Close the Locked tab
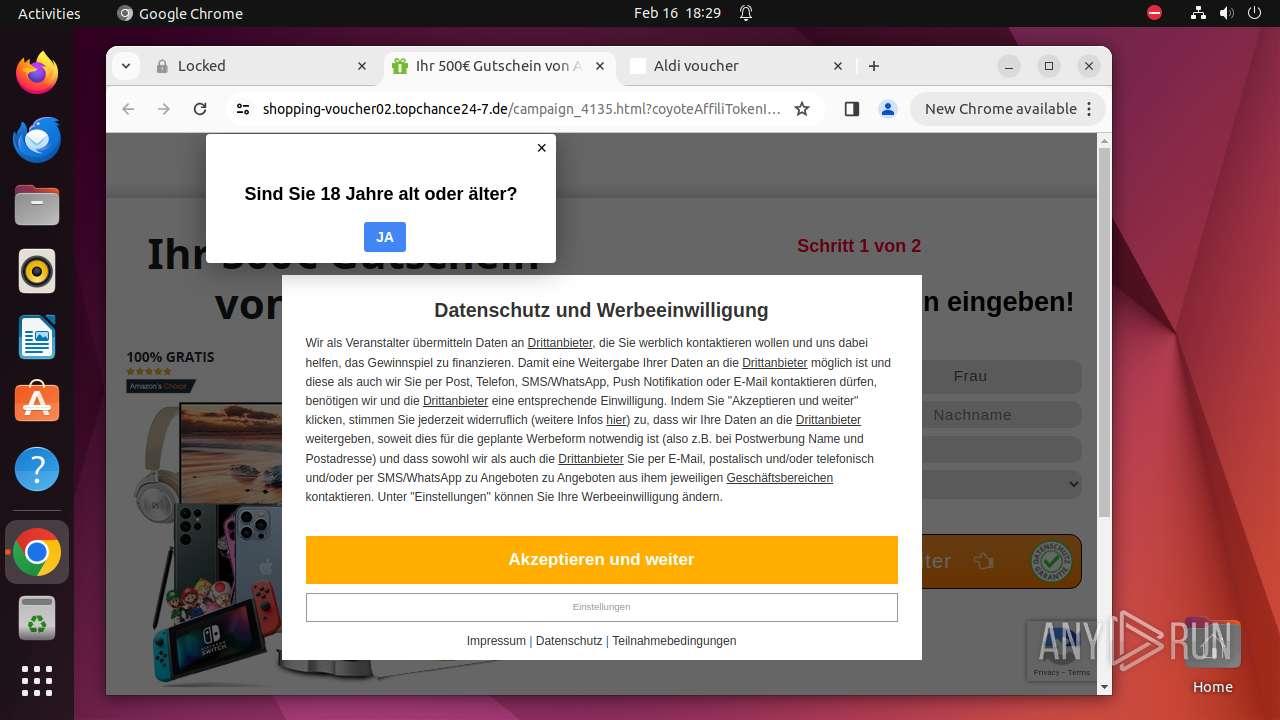The width and height of the screenshot is (1280, 720). click(362, 66)
